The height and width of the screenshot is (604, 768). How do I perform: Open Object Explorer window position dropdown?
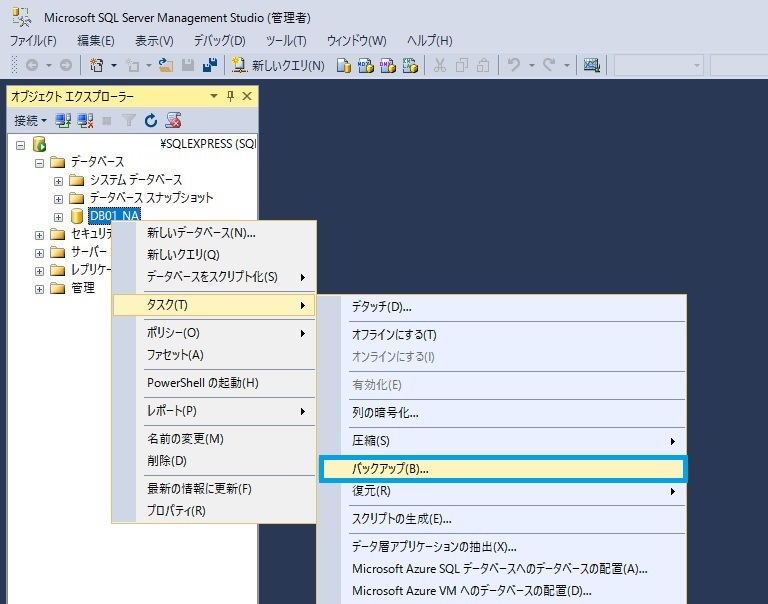(x=214, y=96)
